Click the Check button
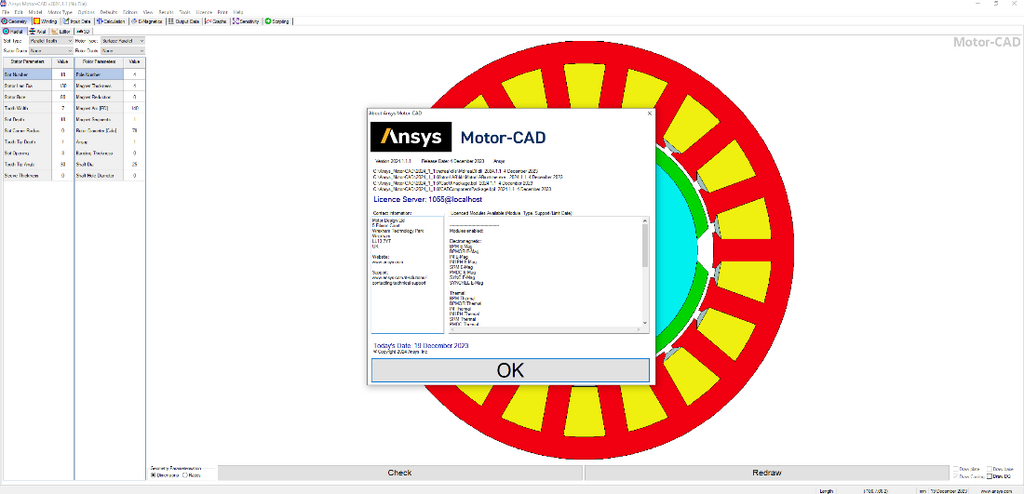This screenshot has height=494, width=1024. [400, 472]
